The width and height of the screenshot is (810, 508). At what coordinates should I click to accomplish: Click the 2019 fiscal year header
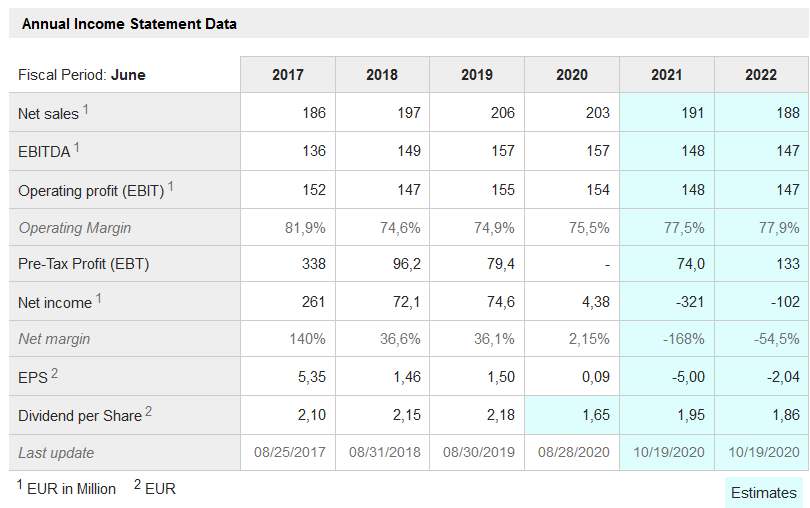[x=477, y=75]
